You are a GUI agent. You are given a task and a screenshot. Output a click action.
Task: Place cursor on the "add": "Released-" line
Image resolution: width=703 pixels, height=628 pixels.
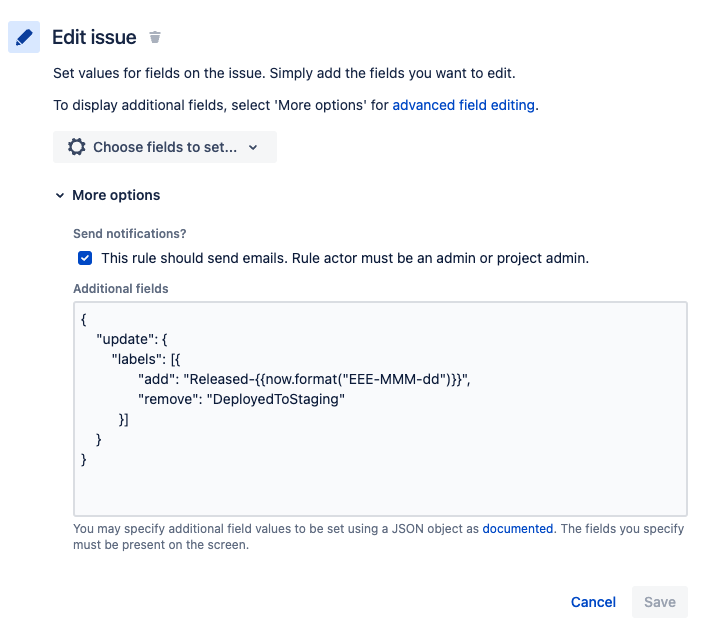tap(304, 379)
